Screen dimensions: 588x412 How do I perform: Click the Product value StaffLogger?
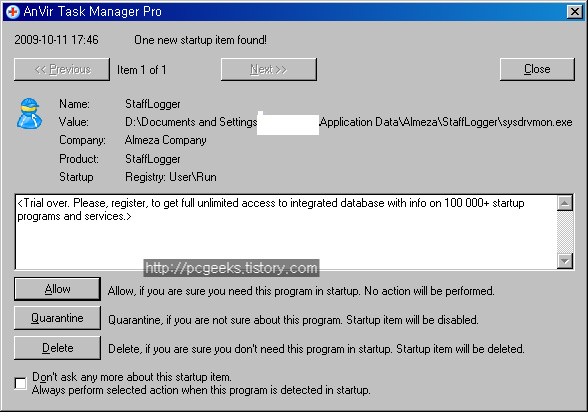[x=153, y=159]
